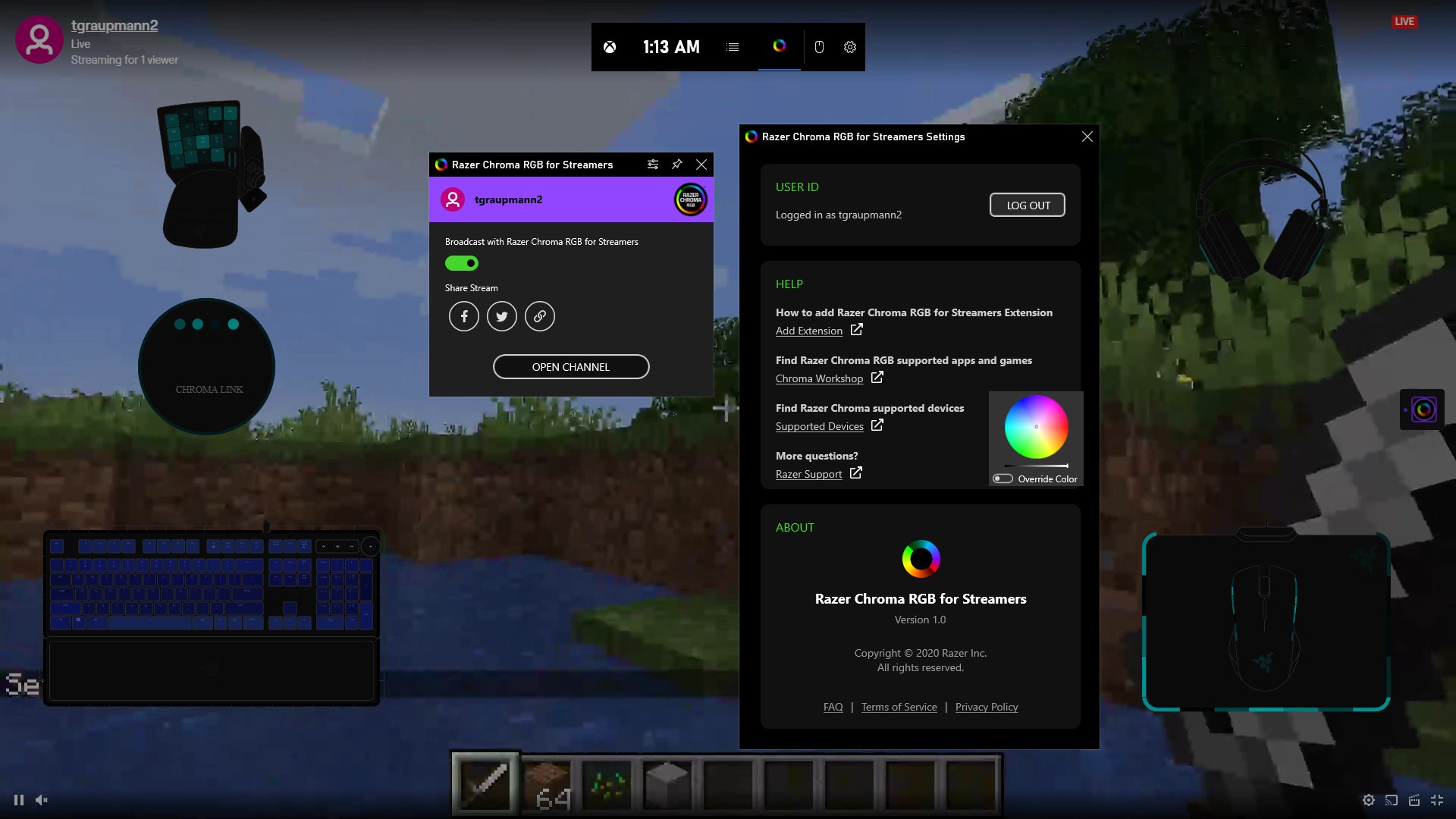Open mouse capture icon in the Game Bar

click(819, 47)
